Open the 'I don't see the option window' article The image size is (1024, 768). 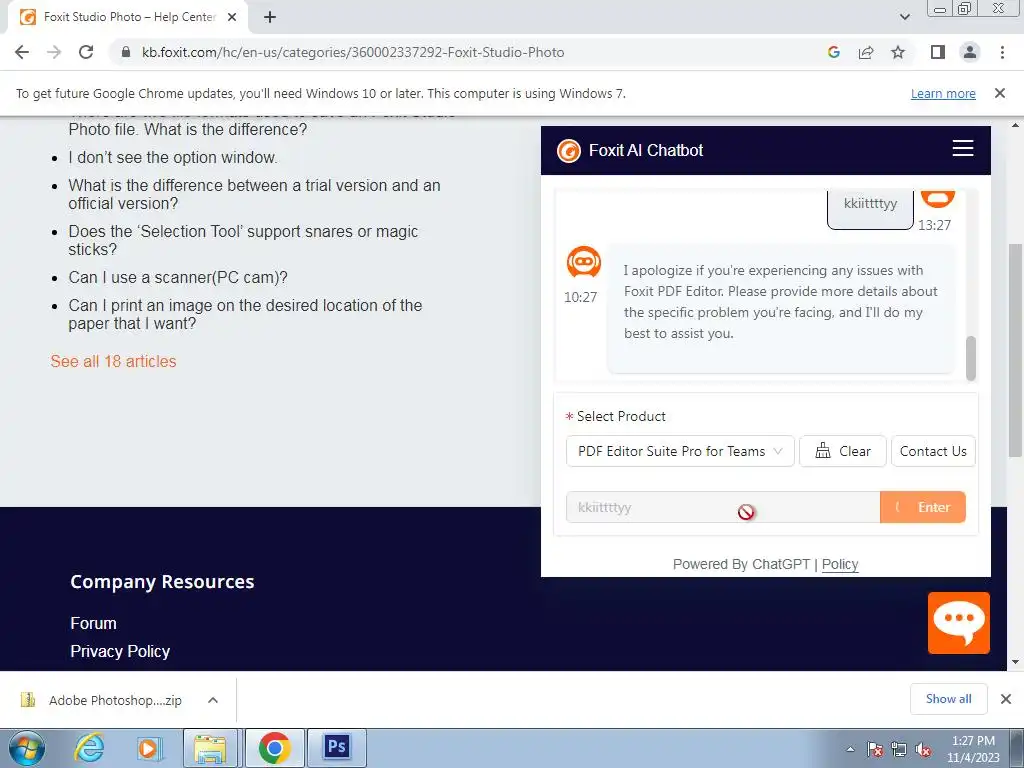pos(173,157)
